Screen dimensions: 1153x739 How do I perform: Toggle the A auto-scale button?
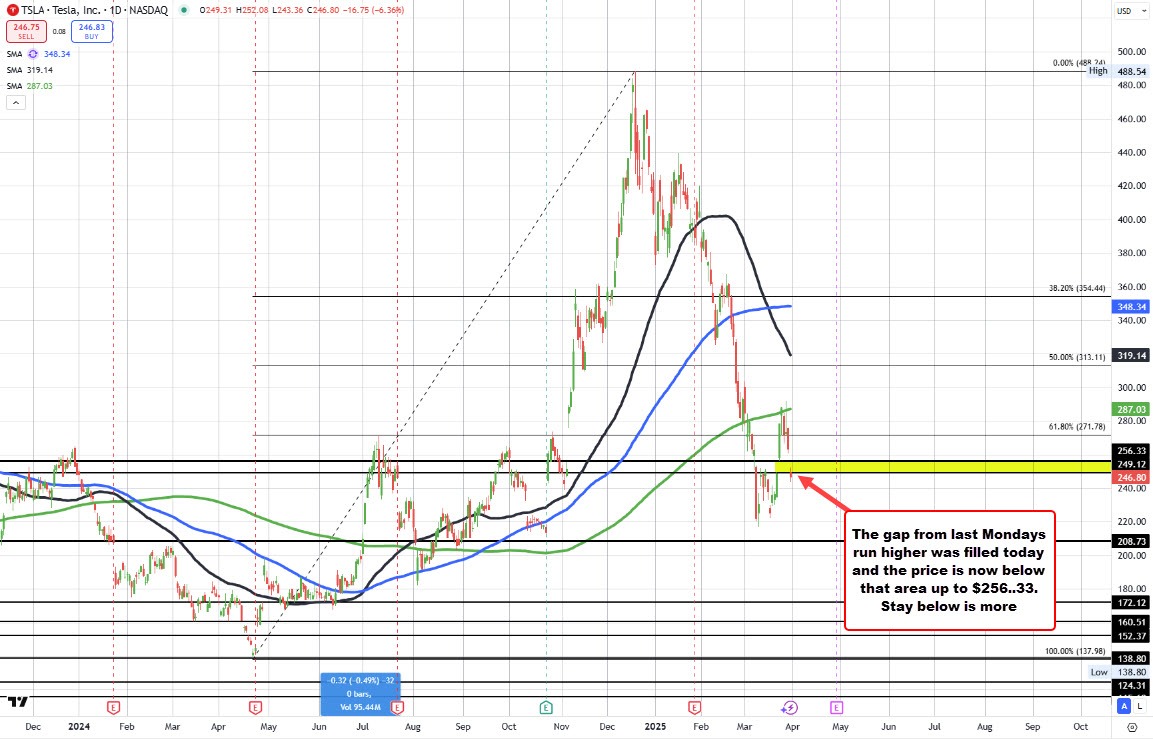click(x=1124, y=706)
